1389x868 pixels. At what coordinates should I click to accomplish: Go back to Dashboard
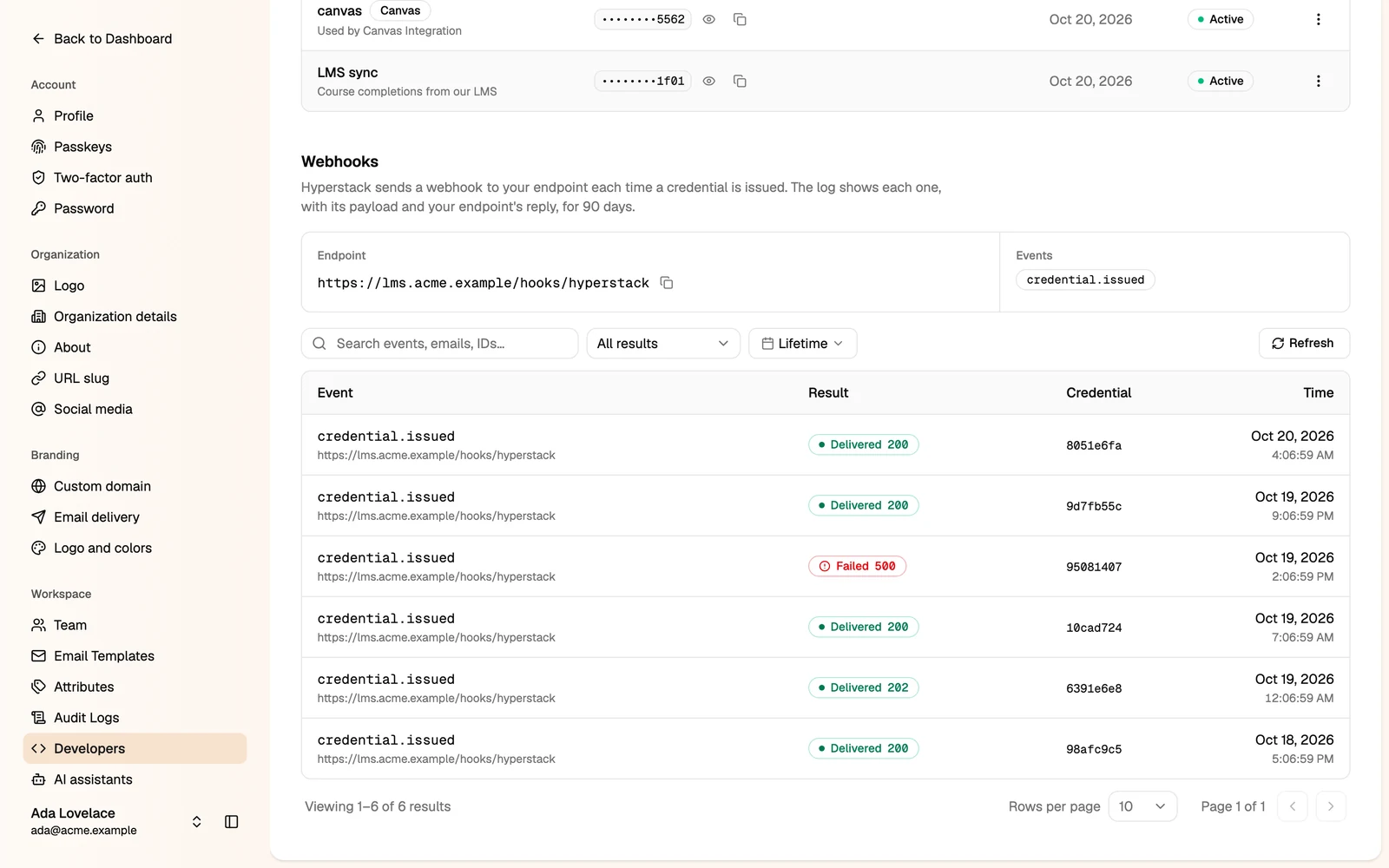tap(102, 39)
